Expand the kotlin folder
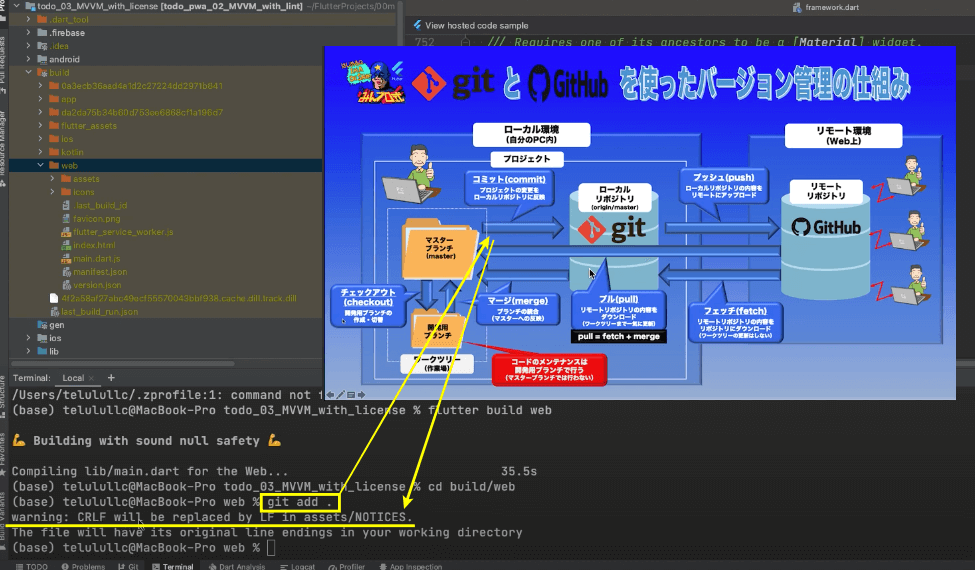 [40, 152]
